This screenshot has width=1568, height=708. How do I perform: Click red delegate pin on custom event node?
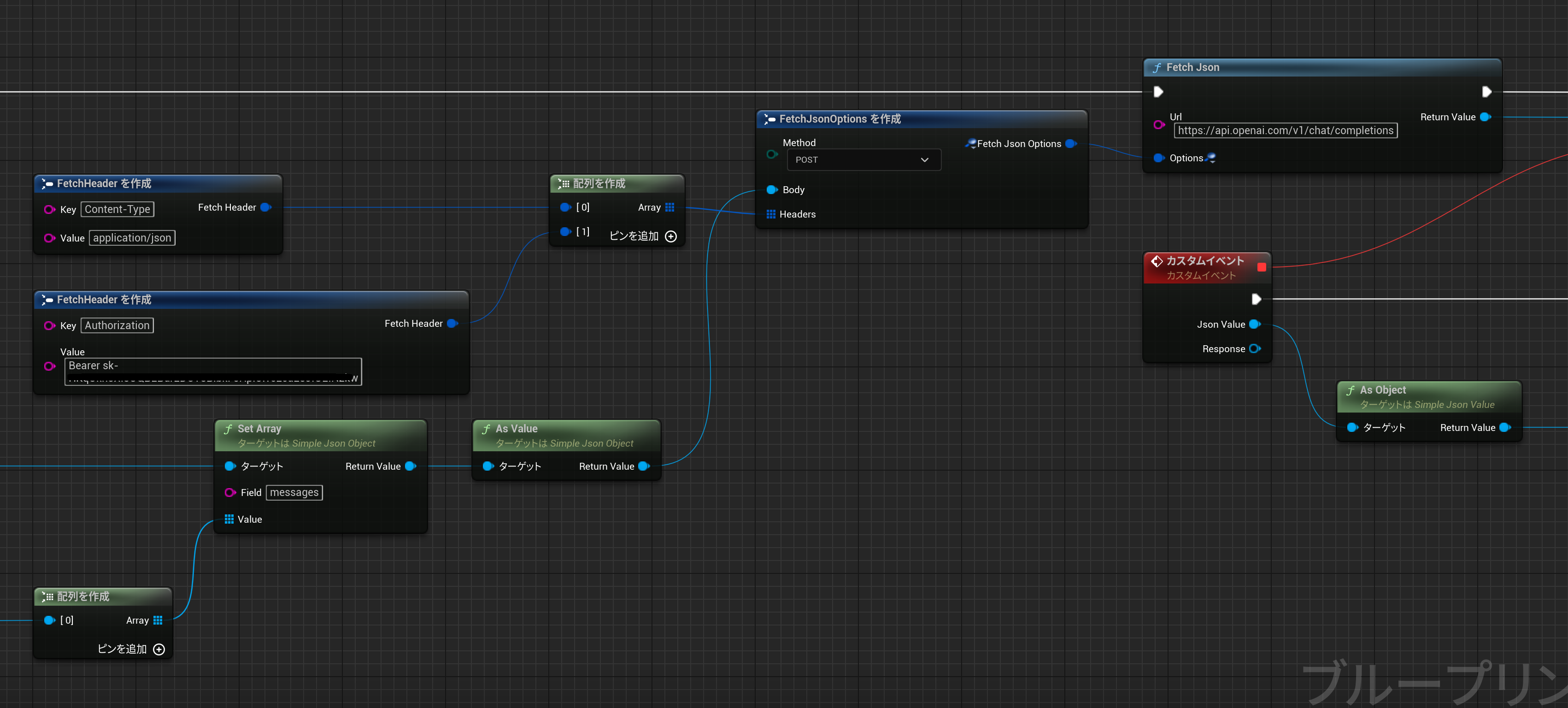1261,267
